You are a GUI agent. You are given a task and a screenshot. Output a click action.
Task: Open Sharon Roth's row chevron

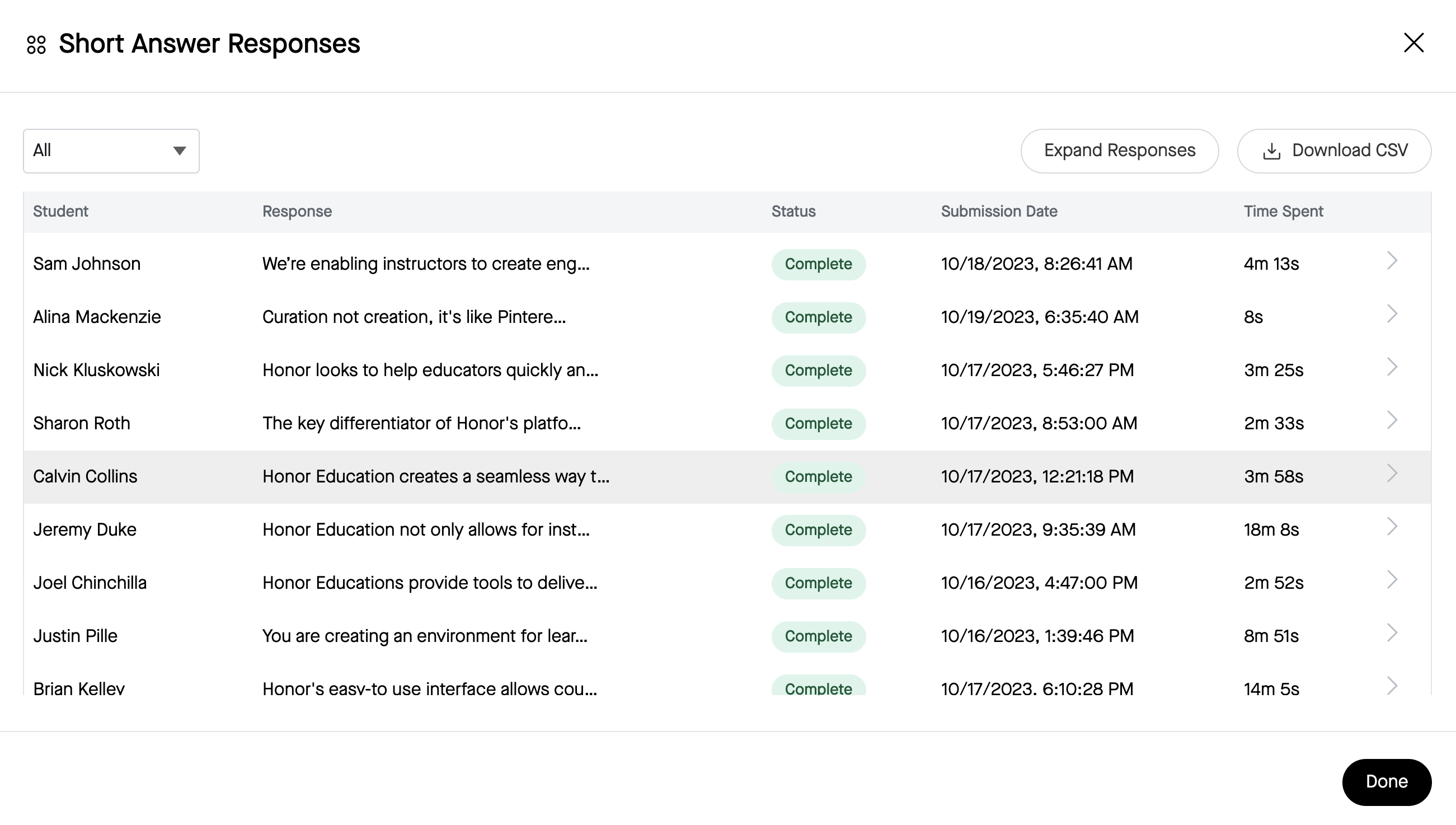click(1392, 420)
